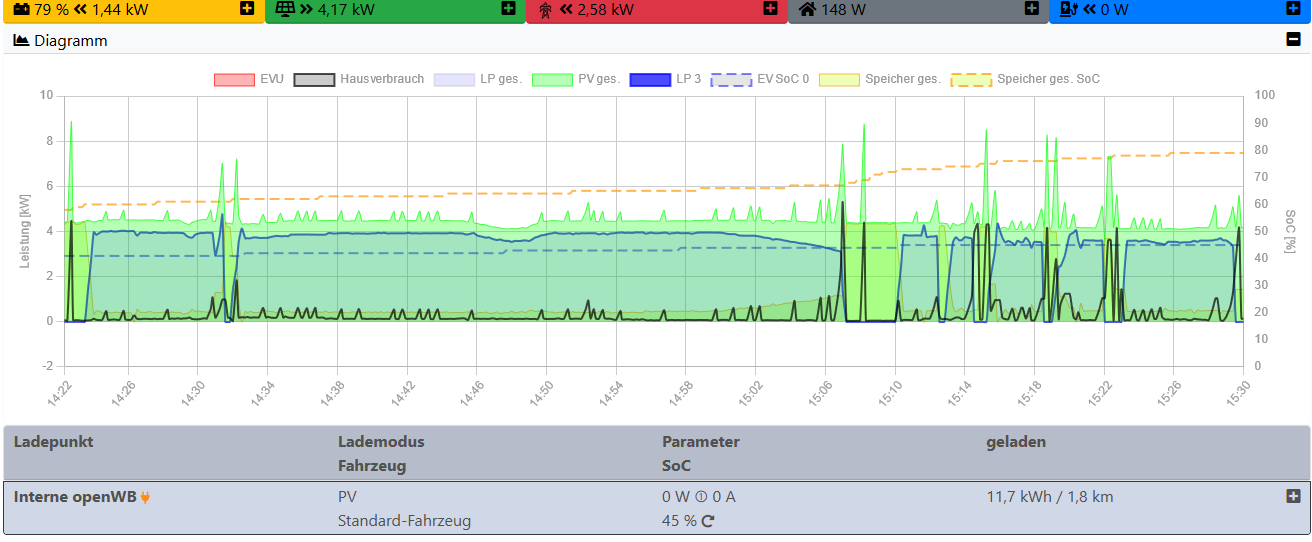Click the power pylon grid icon
This screenshot has height=542, width=1312.
point(545,10)
